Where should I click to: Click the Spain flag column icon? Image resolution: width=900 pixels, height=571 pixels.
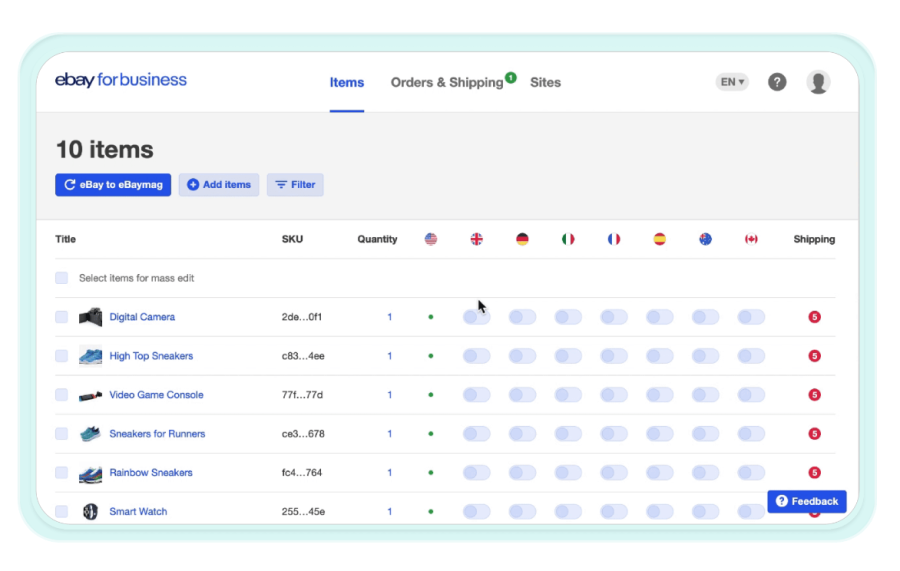pyautogui.click(x=660, y=239)
